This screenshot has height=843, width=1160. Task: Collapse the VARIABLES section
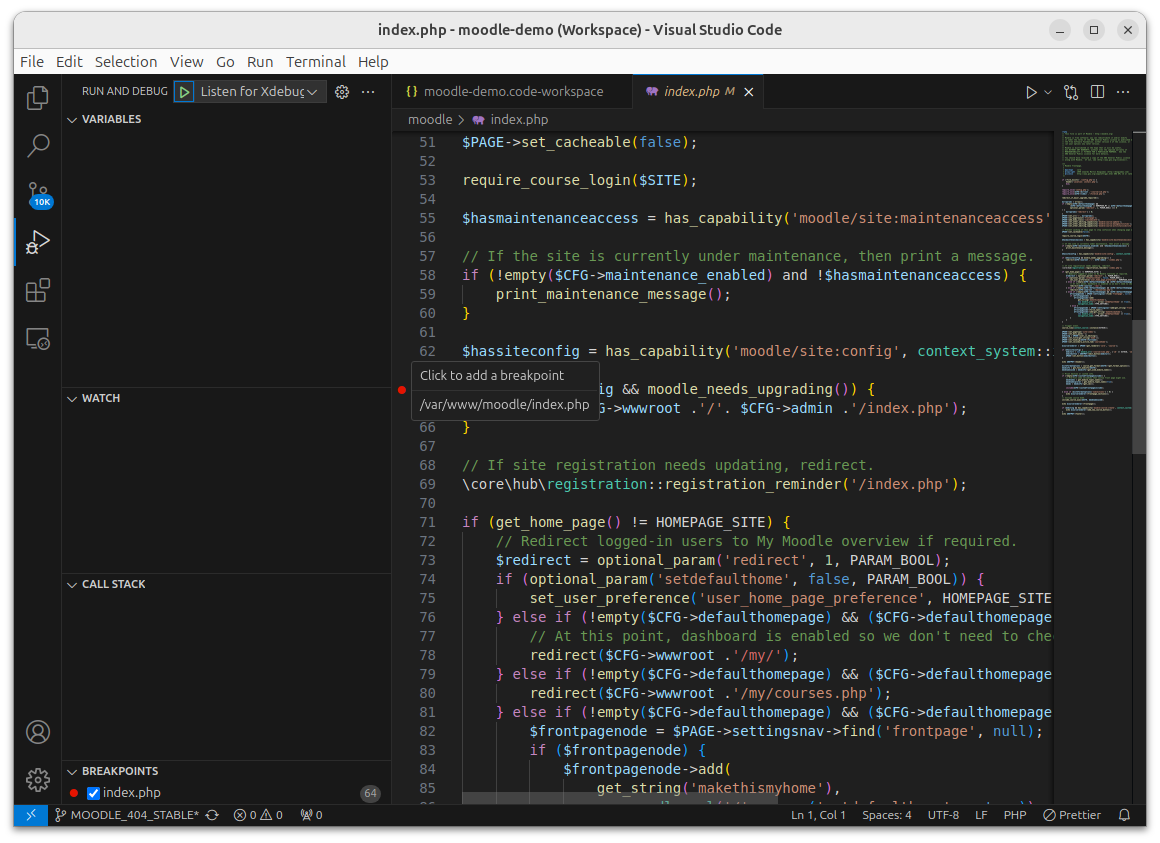tap(104, 119)
